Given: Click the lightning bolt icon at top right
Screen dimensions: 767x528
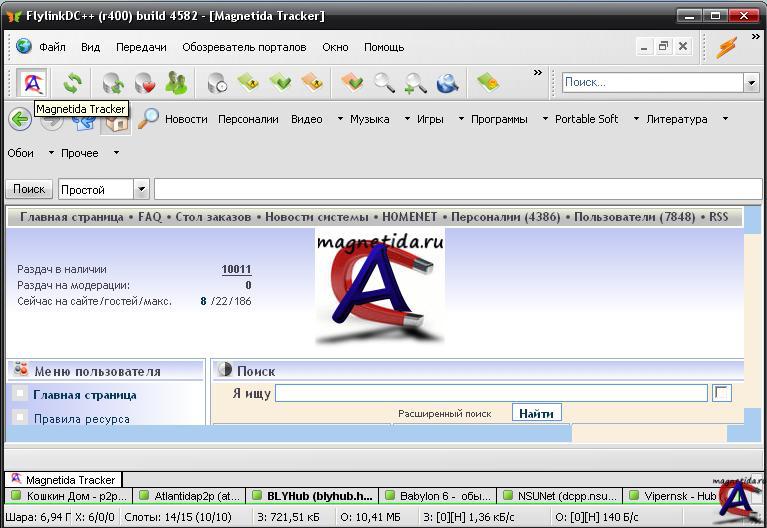Looking at the screenshot, I should click(727, 47).
